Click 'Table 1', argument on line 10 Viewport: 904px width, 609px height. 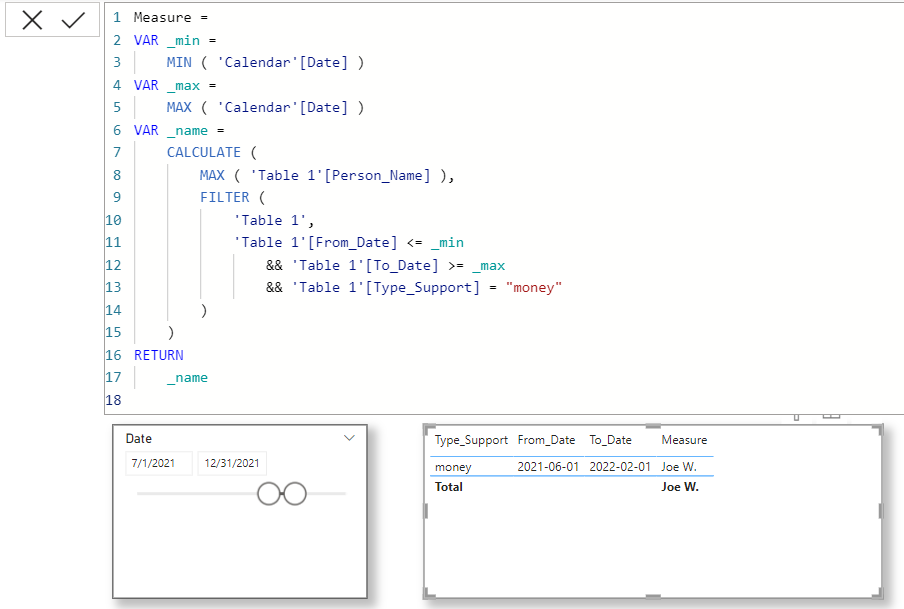(x=273, y=220)
